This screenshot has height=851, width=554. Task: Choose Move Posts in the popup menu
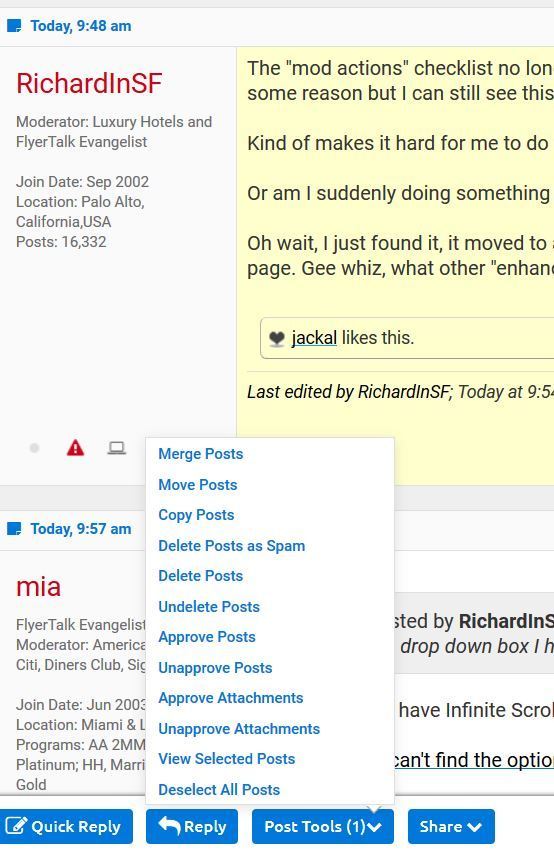pyautogui.click(x=198, y=485)
